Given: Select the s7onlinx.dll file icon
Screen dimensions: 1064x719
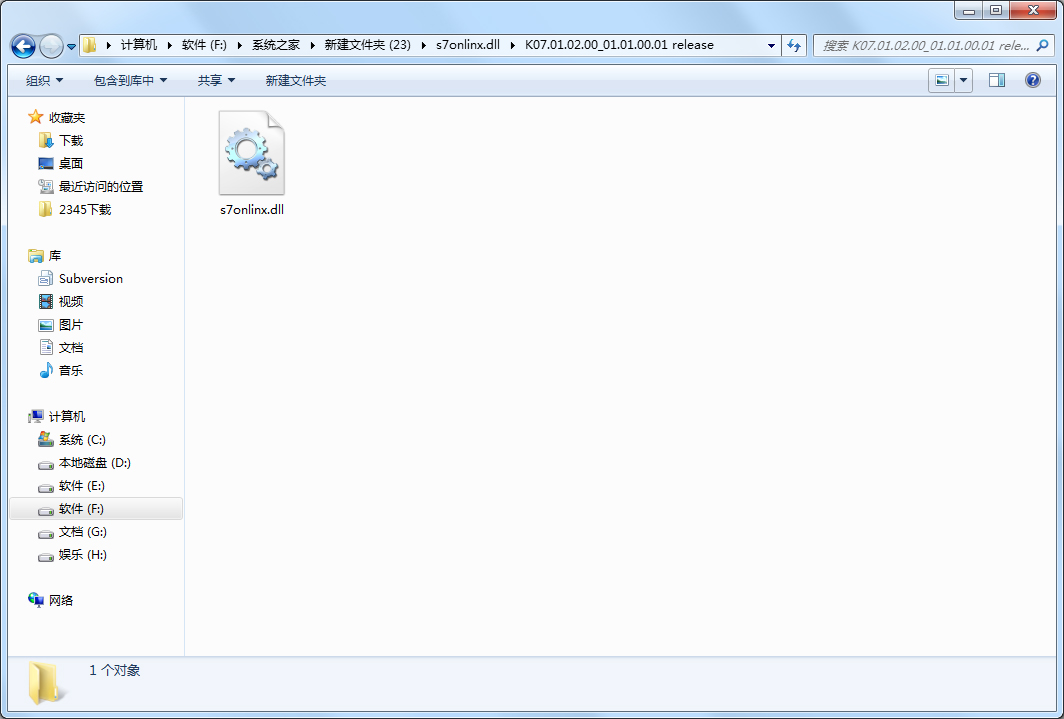Looking at the screenshot, I should pos(251,152).
